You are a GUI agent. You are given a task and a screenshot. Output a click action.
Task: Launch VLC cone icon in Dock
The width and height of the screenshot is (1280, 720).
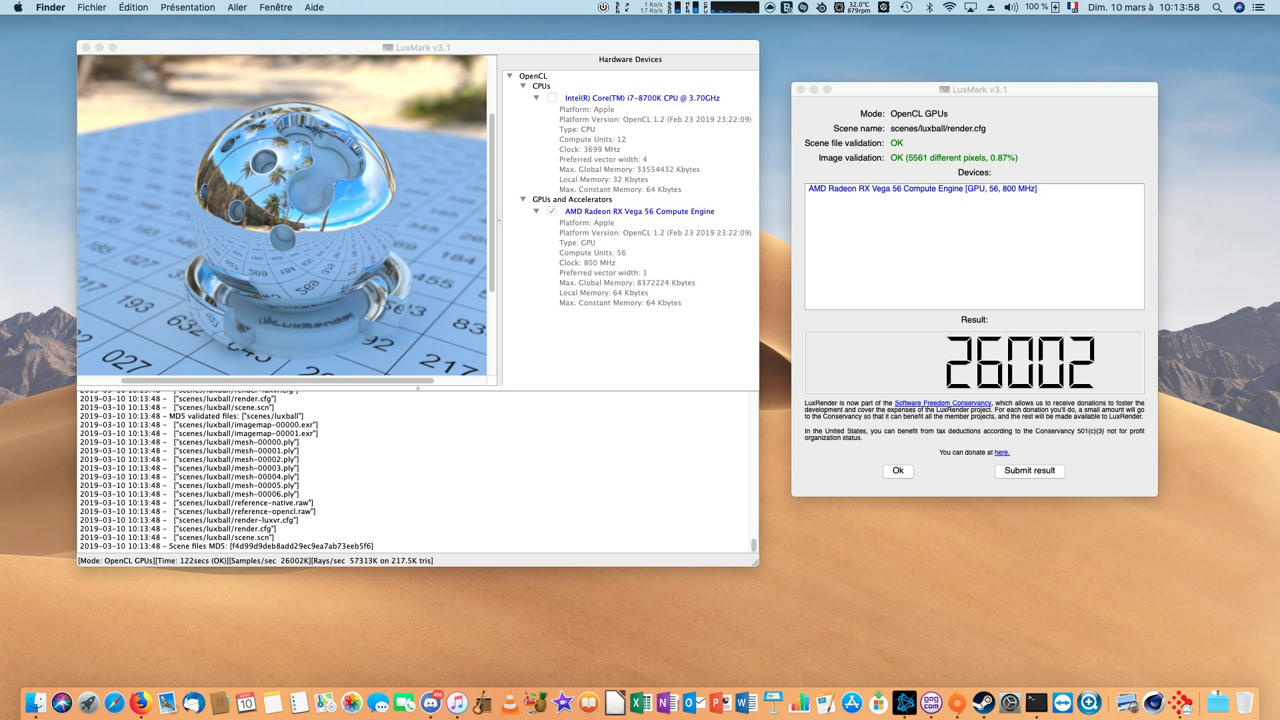point(509,703)
